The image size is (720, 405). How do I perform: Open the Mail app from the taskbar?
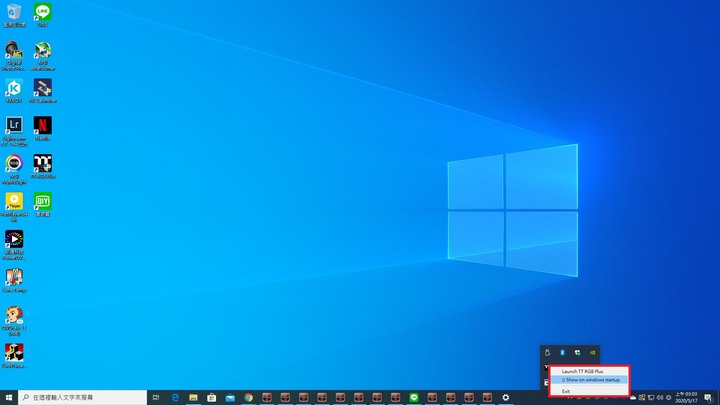tap(230, 397)
